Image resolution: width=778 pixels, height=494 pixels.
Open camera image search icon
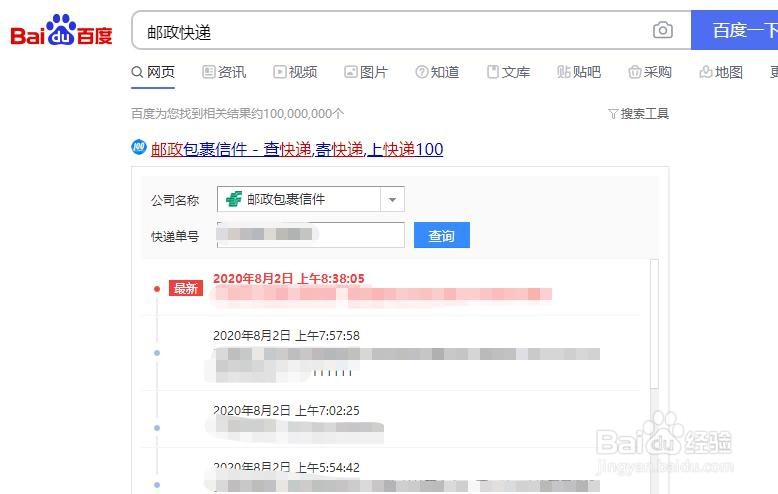click(x=662, y=30)
